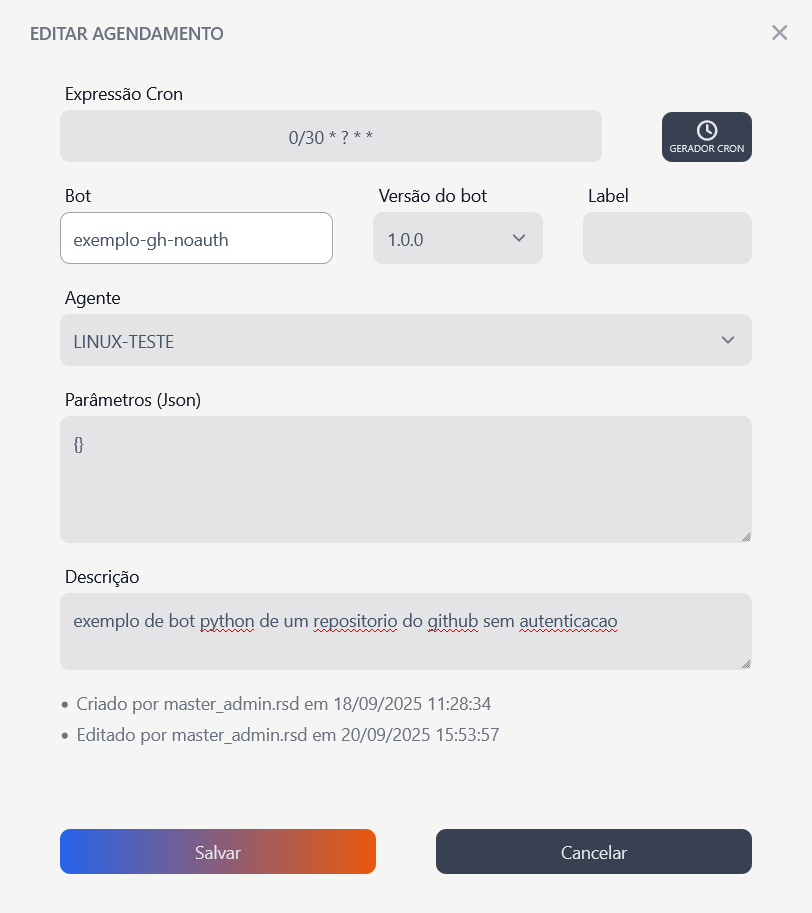Select the Bot field containing exemplo-gh-noauth

pyautogui.click(x=196, y=238)
